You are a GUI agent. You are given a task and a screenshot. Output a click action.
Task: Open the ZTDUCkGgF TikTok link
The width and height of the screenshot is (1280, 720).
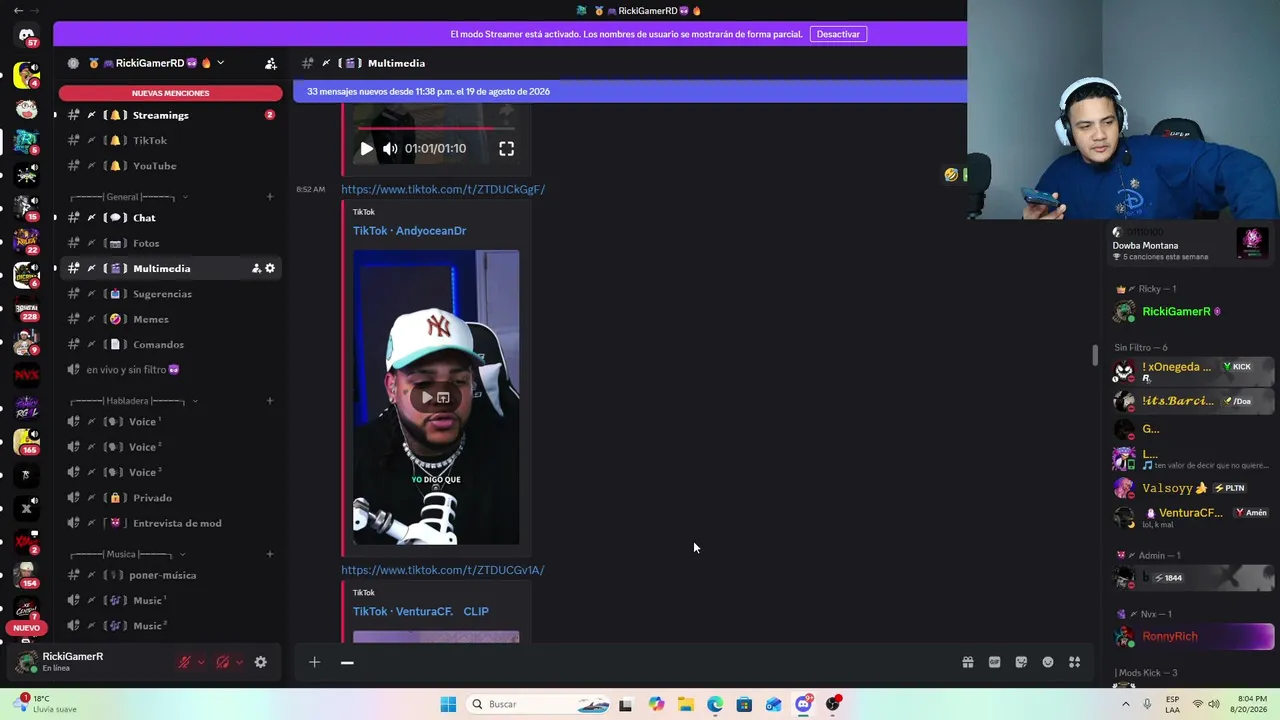(x=443, y=189)
